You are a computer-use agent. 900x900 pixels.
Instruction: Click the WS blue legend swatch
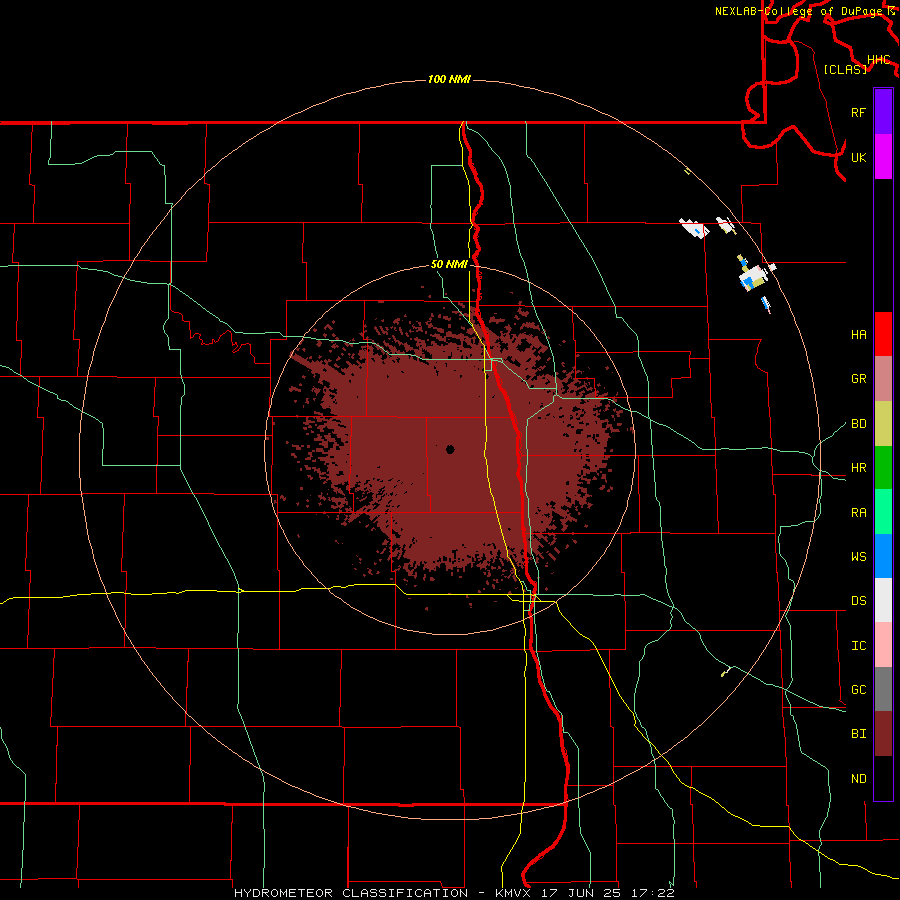883,556
